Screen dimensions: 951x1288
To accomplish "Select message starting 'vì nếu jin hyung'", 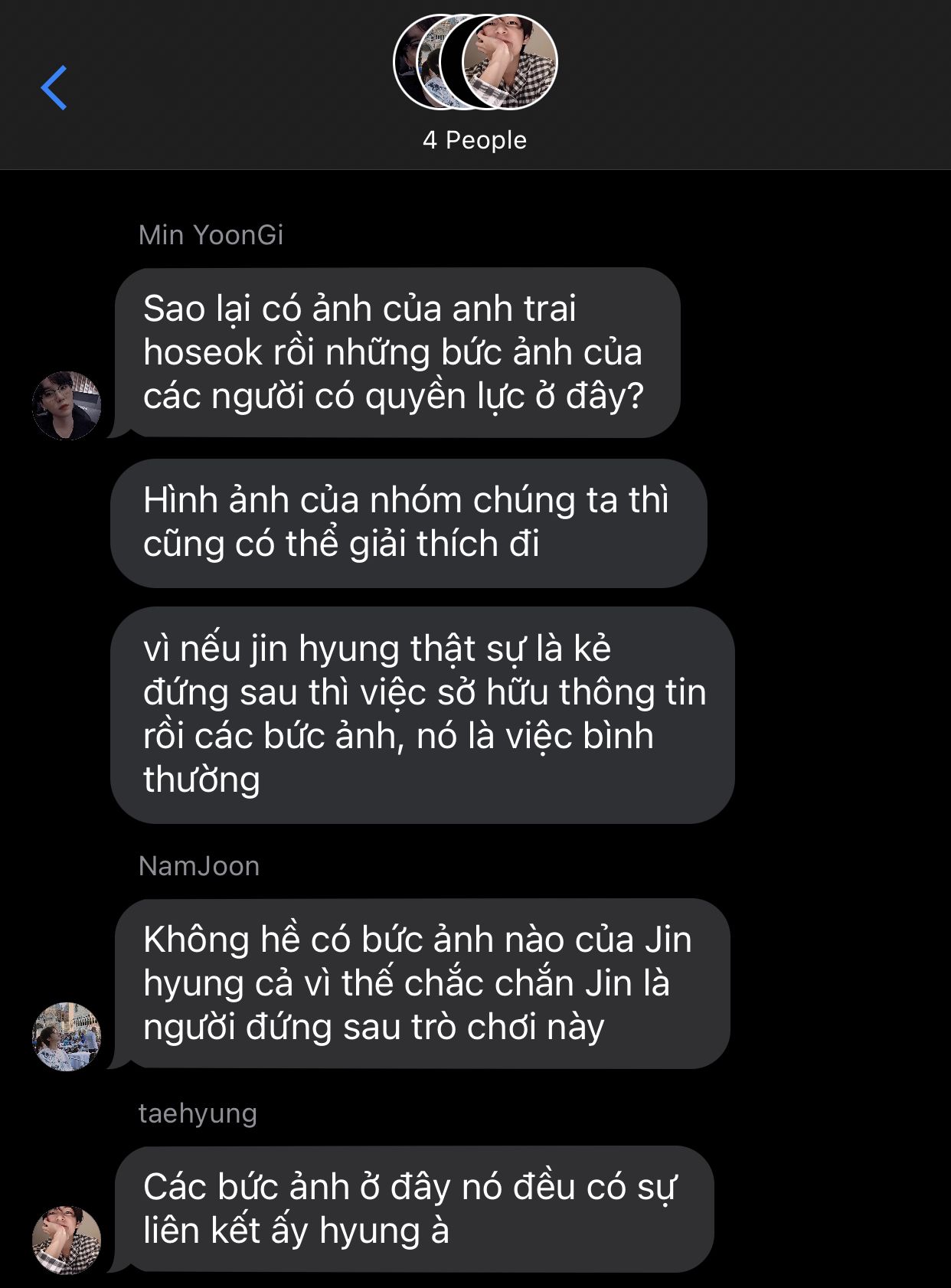I will click(x=423, y=715).
